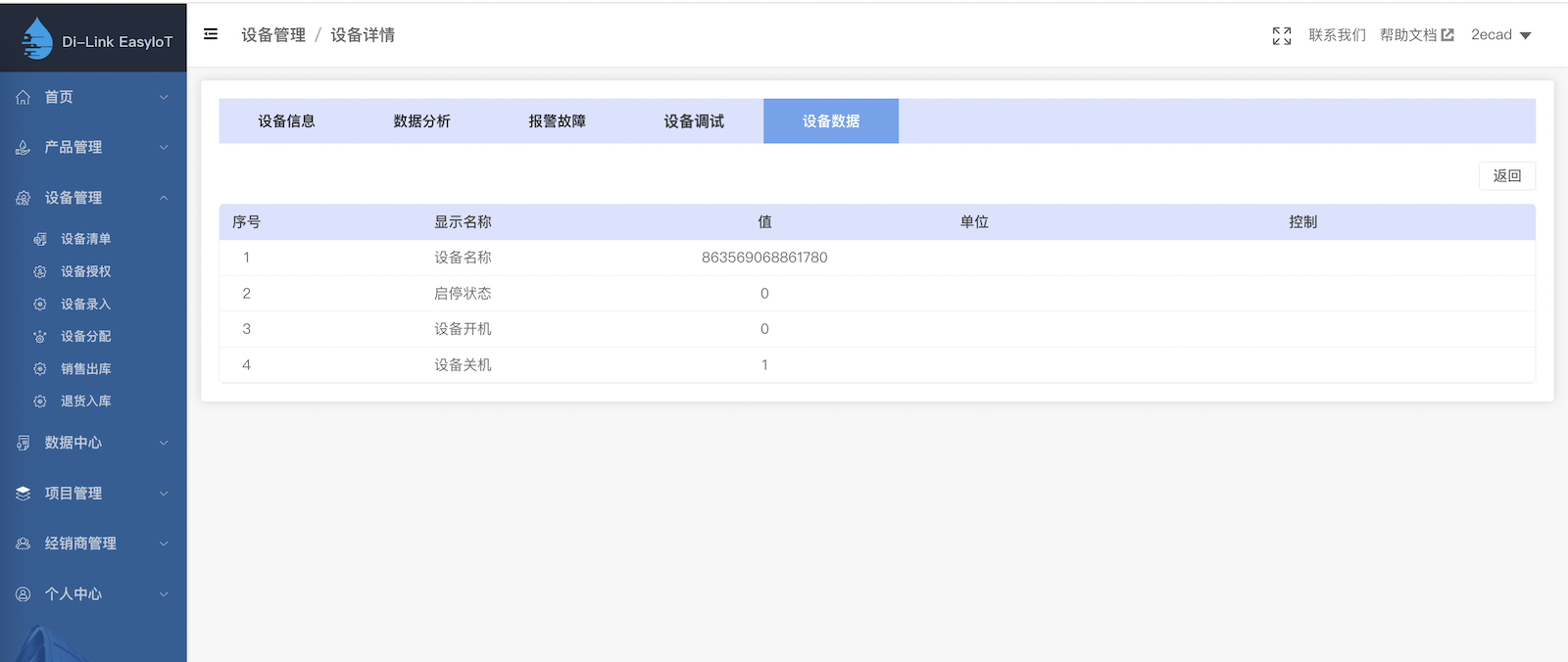Viewport: 1568px width, 662px height.
Task: Click the 序号 column header
Action: (x=247, y=222)
